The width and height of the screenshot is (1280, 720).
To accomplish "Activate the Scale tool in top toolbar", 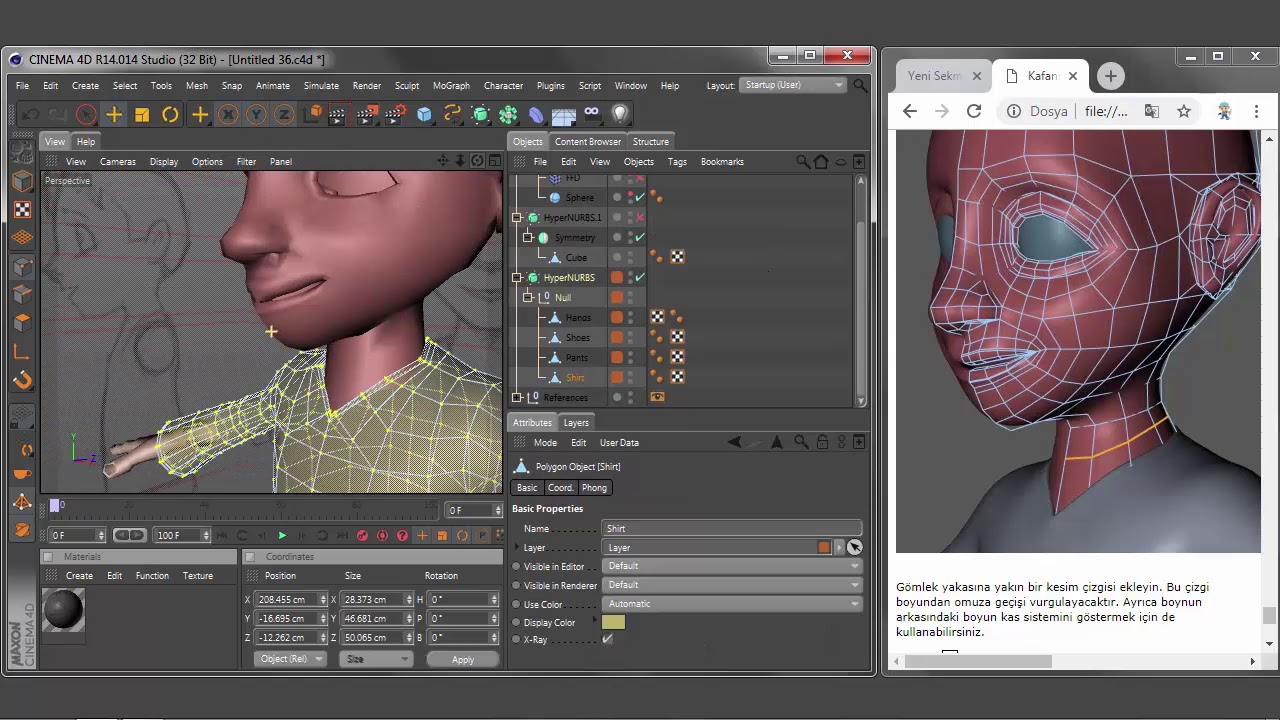I will [142, 114].
